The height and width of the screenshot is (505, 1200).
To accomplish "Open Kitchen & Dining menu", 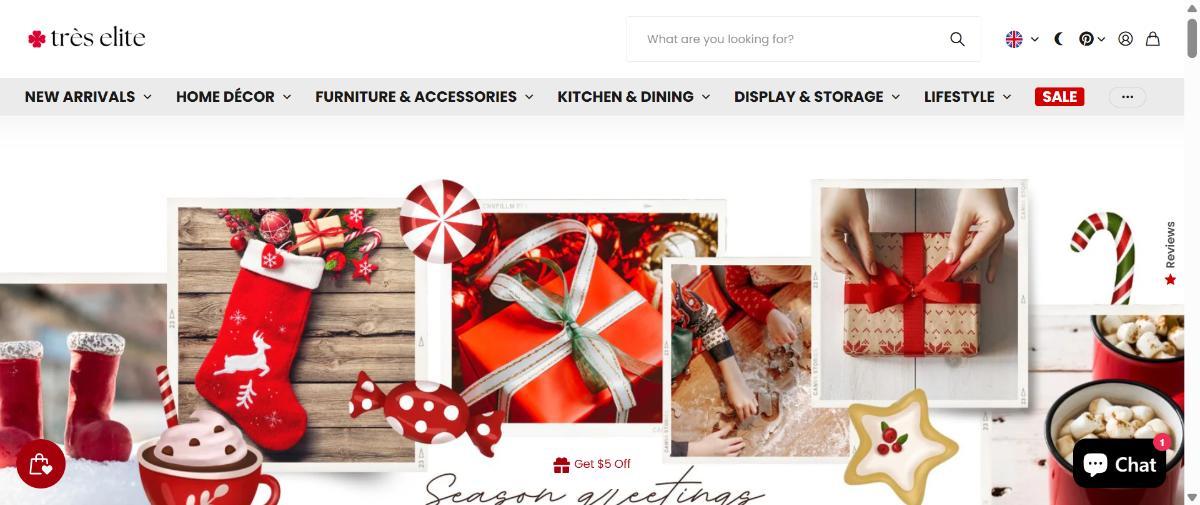I will 633,97.
